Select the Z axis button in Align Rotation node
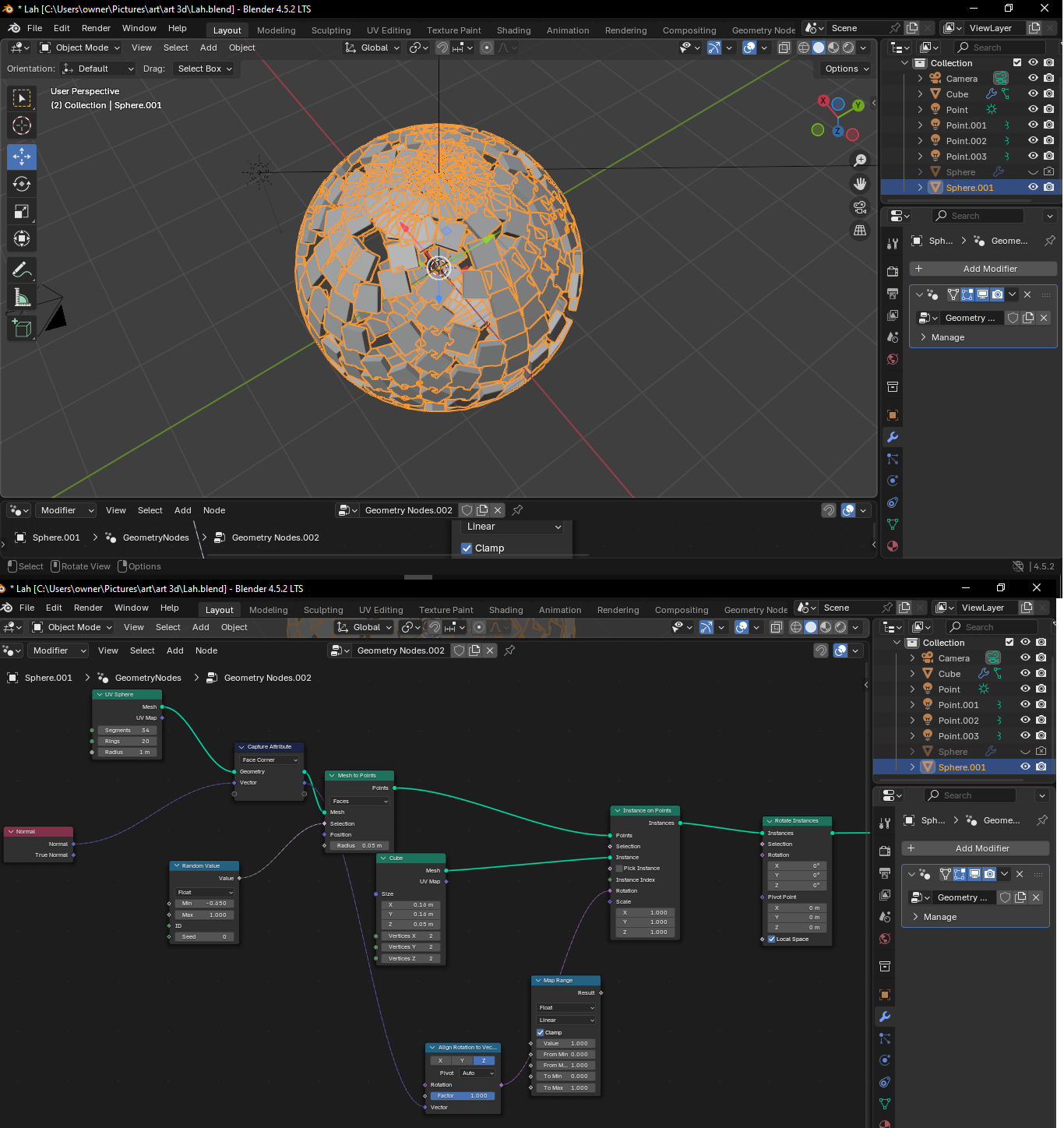This screenshot has width=1064, height=1128. click(x=484, y=1060)
